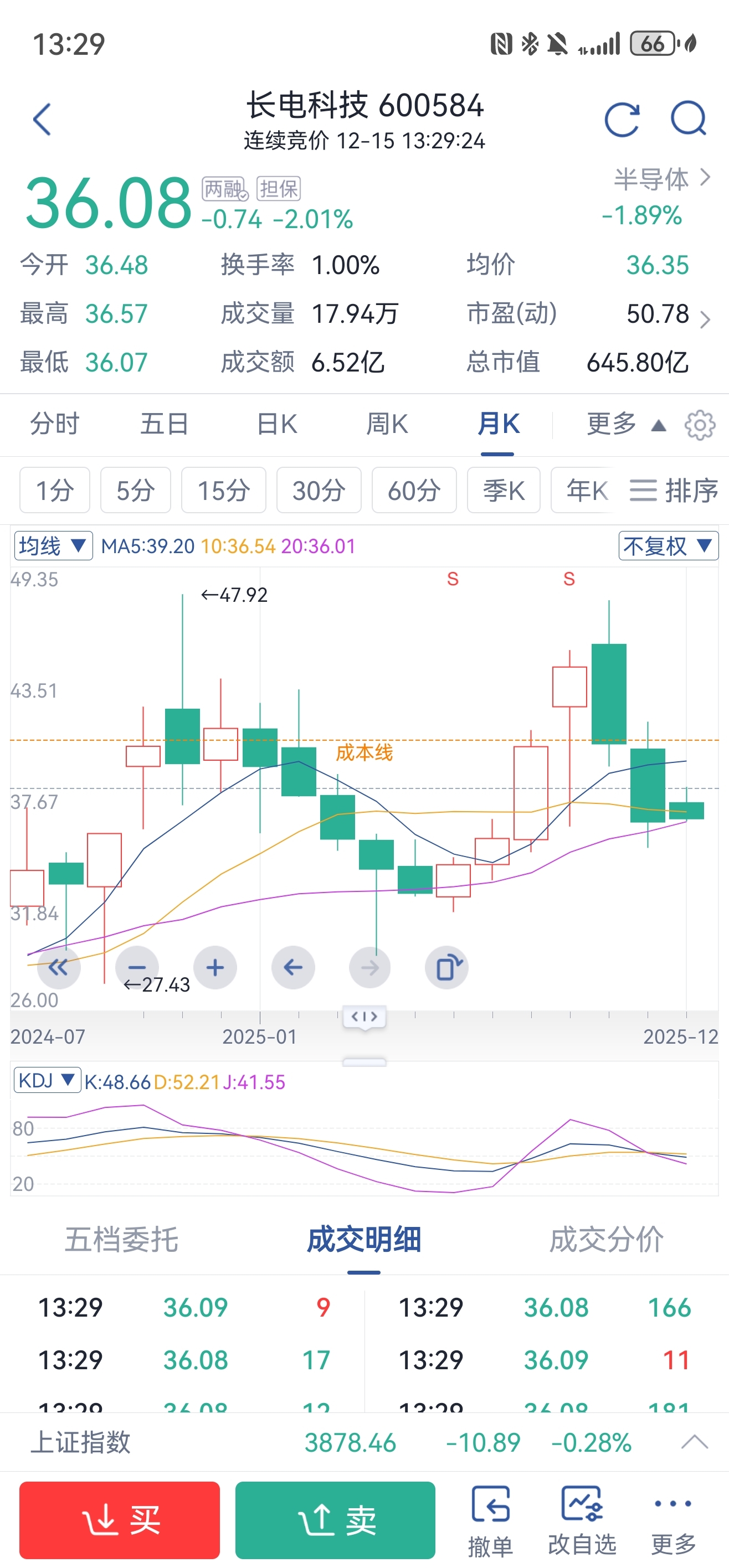
Task: Rotate chart to landscape view
Action: [x=446, y=967]
